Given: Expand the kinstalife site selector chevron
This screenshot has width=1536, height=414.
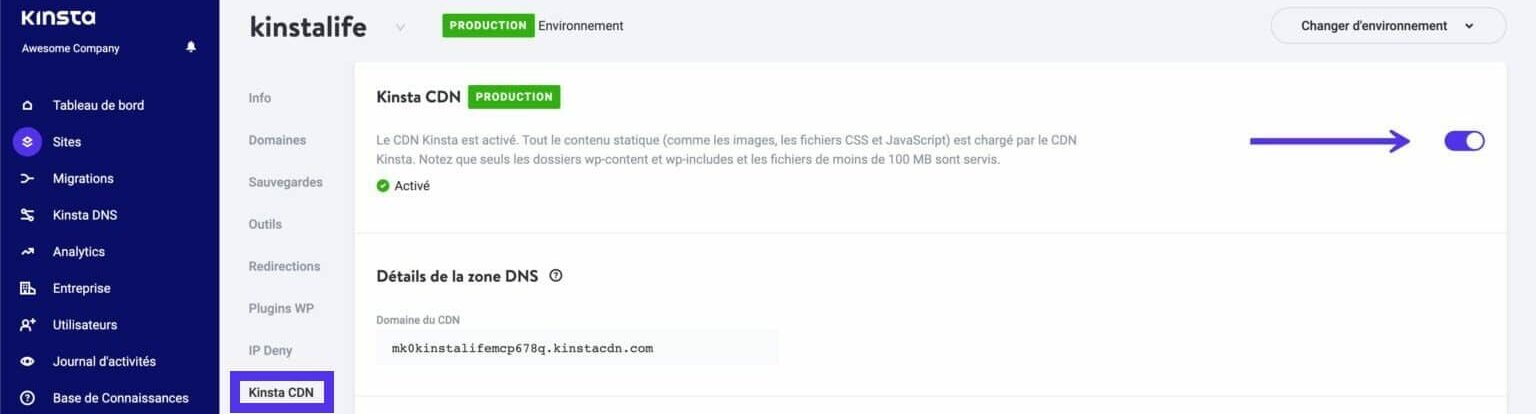Looking at the screenshot, I should point(400,27).
